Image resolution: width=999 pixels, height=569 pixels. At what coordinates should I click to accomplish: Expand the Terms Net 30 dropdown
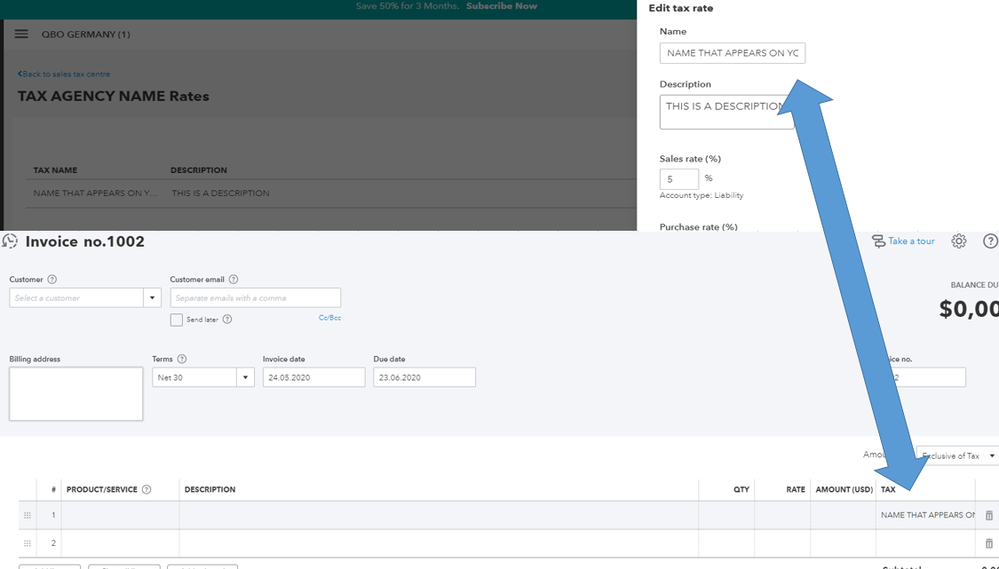pos(245,377)
